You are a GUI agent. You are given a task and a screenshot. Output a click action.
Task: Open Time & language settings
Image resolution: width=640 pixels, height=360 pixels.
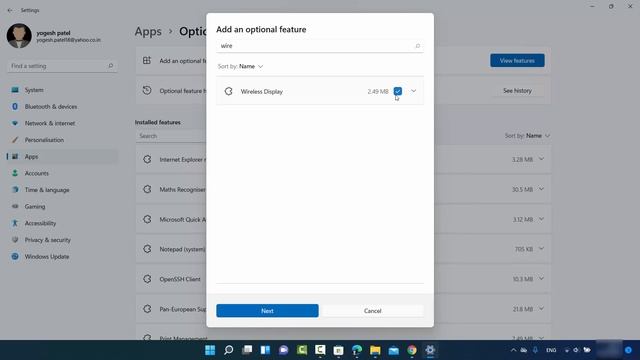tap(62, 190)
